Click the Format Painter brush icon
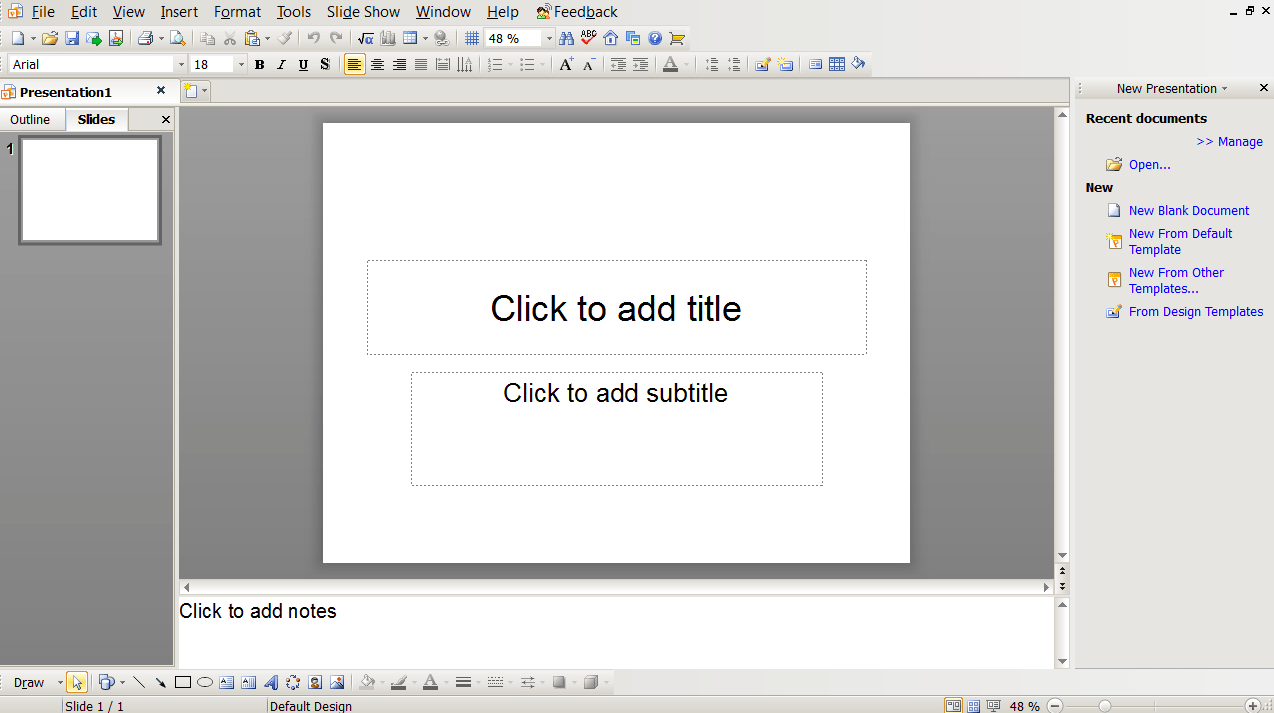Image resolution: width=1274 pixels, height=713 pixels. (x=285, y=38)
